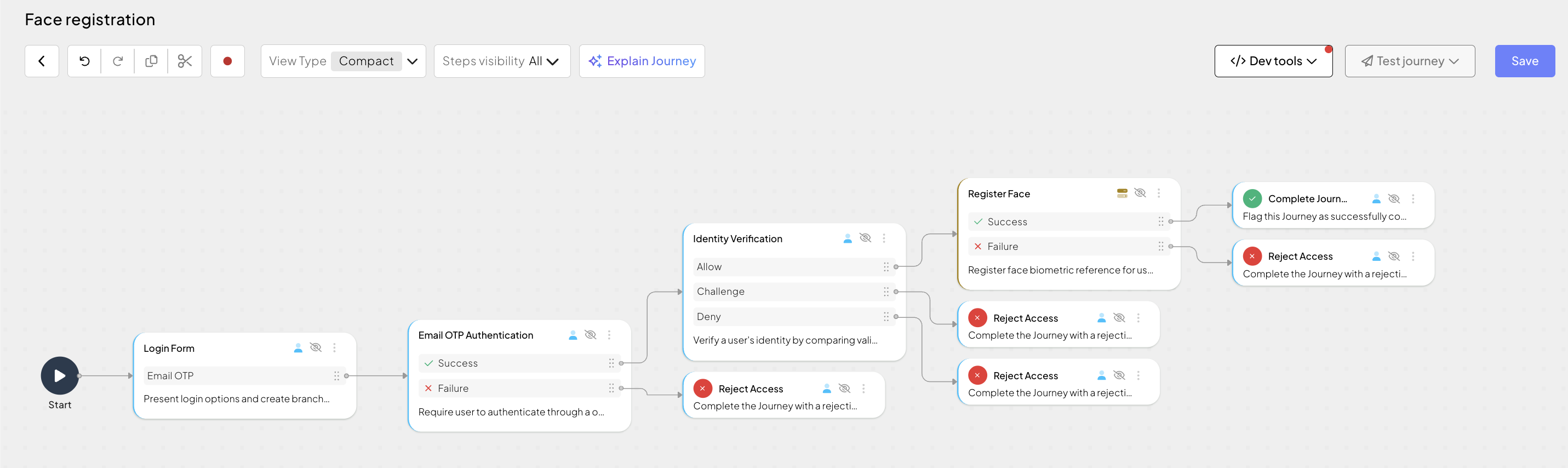Go back using the left chevron button
The height and width of the screenshot is (468, 1568).
click(42, 61)
